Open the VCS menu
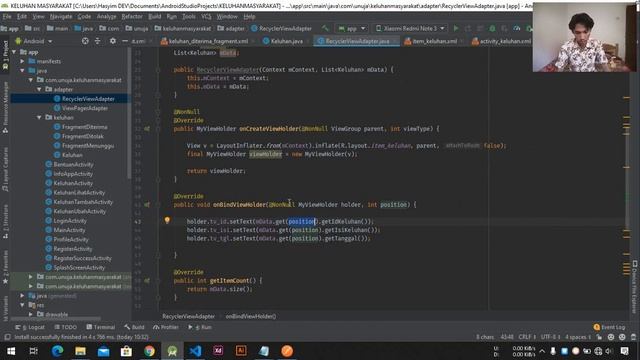The height and width of the screenshot is (360, 640). point(206,16)
